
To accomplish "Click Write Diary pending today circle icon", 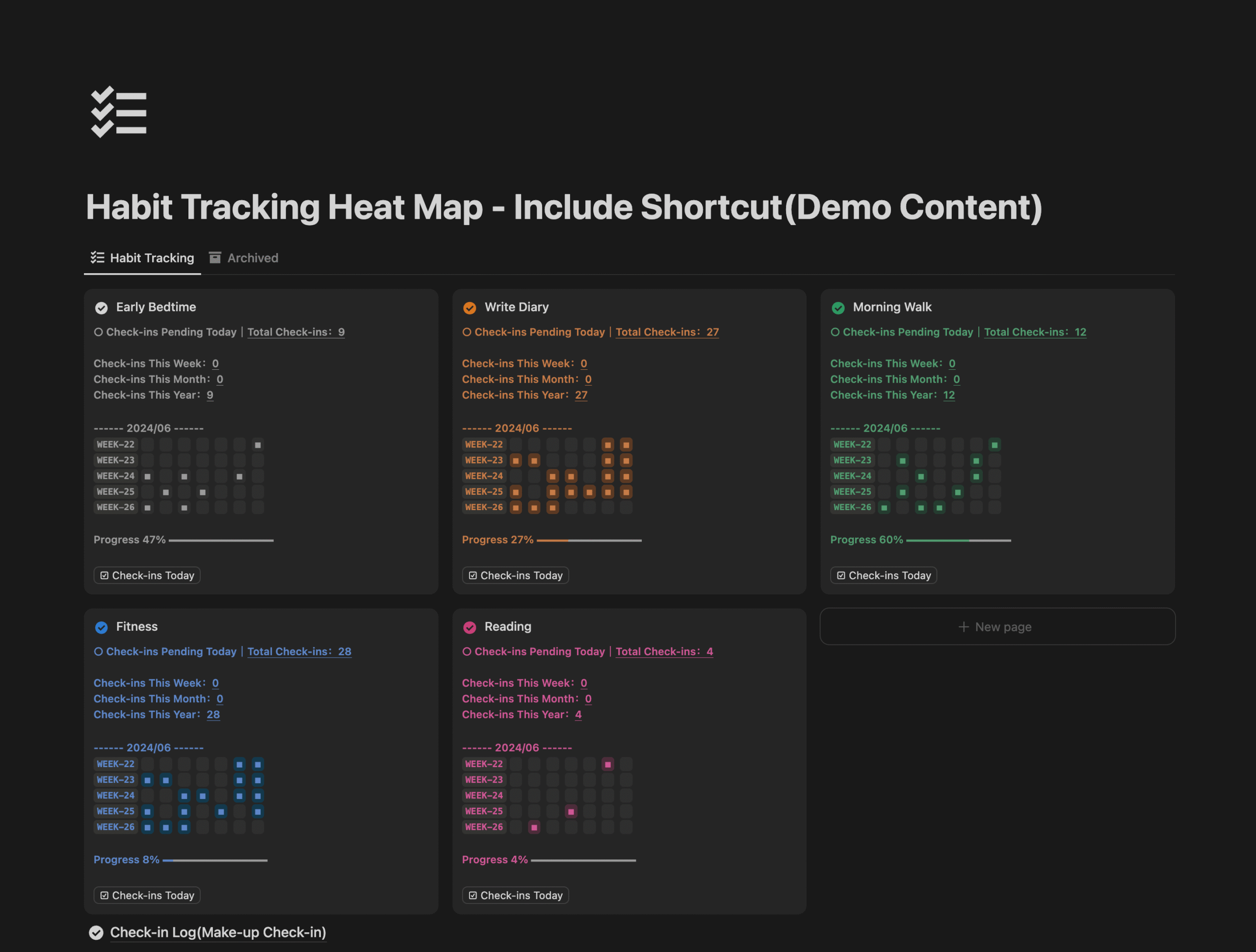I will 467,332.
